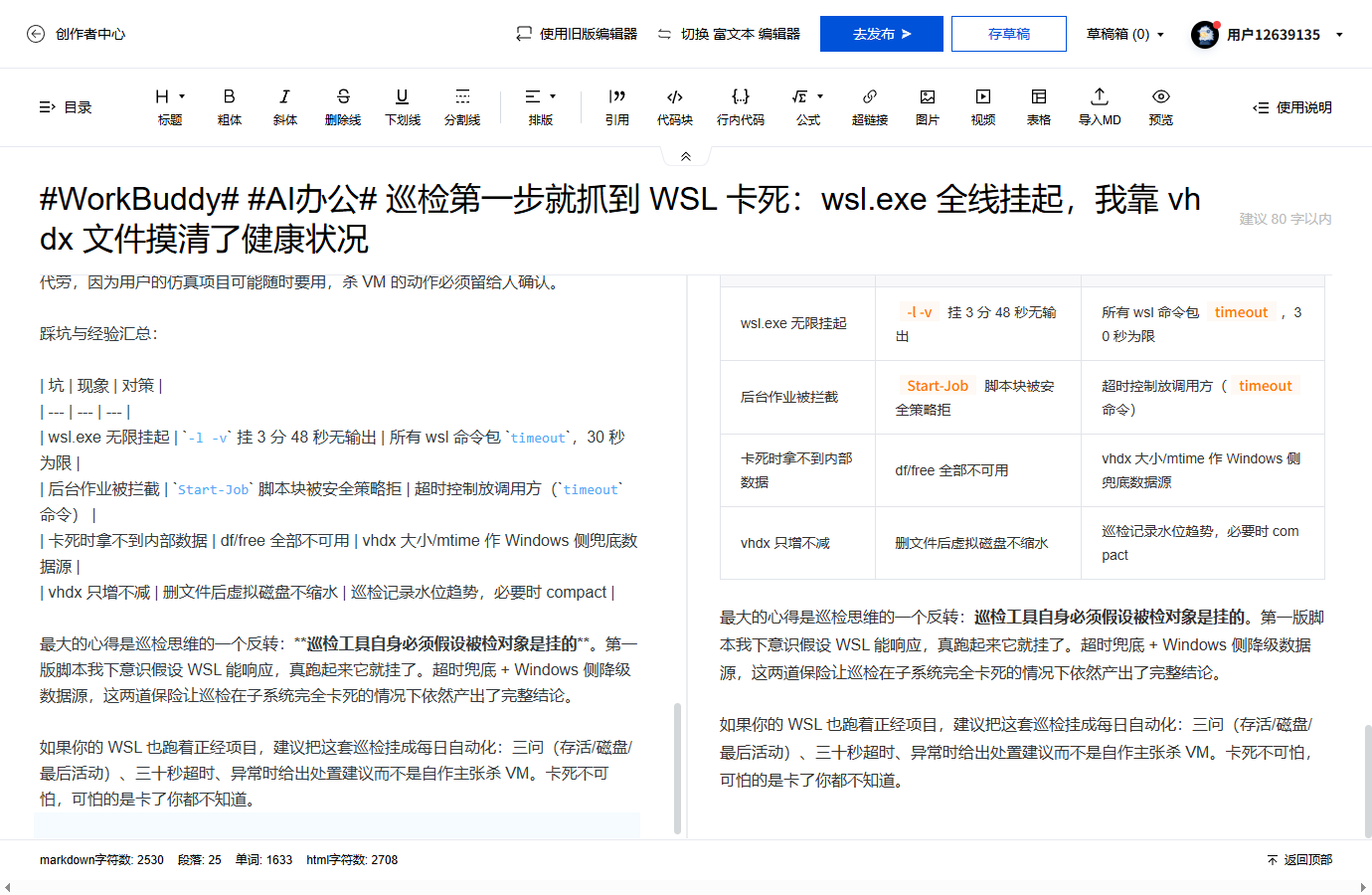Click the 'wsl.exe 无限挂起' preview table cell
Image resolution: width=1372 pixels, height=895 pixels.
tap(797, 323)
